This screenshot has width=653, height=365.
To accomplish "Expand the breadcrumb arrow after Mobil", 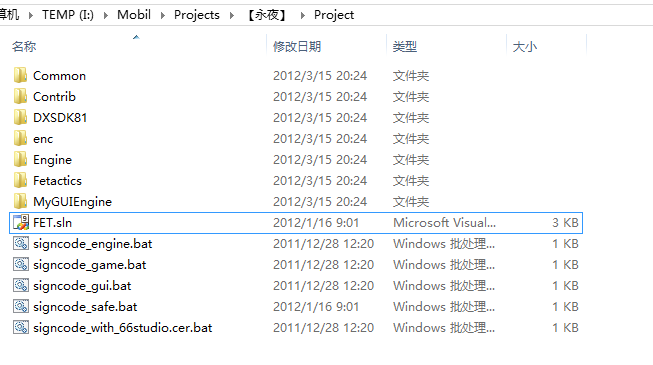I will click(x=163, y=15).
